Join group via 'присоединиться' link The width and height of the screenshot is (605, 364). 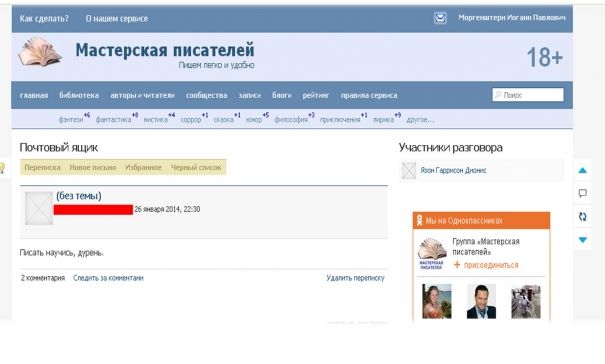pyautogui.click(x=491, y=265)
